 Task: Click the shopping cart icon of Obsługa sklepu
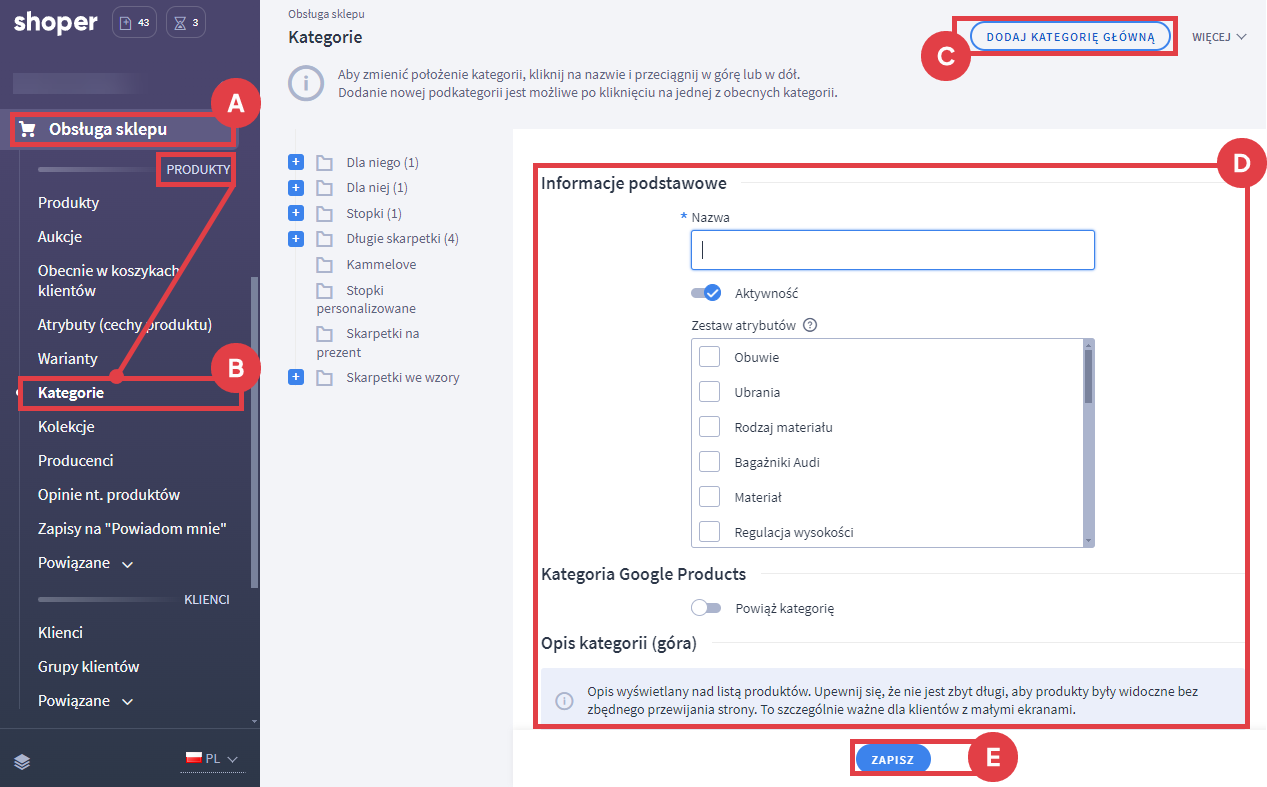[x=27, y=129]
